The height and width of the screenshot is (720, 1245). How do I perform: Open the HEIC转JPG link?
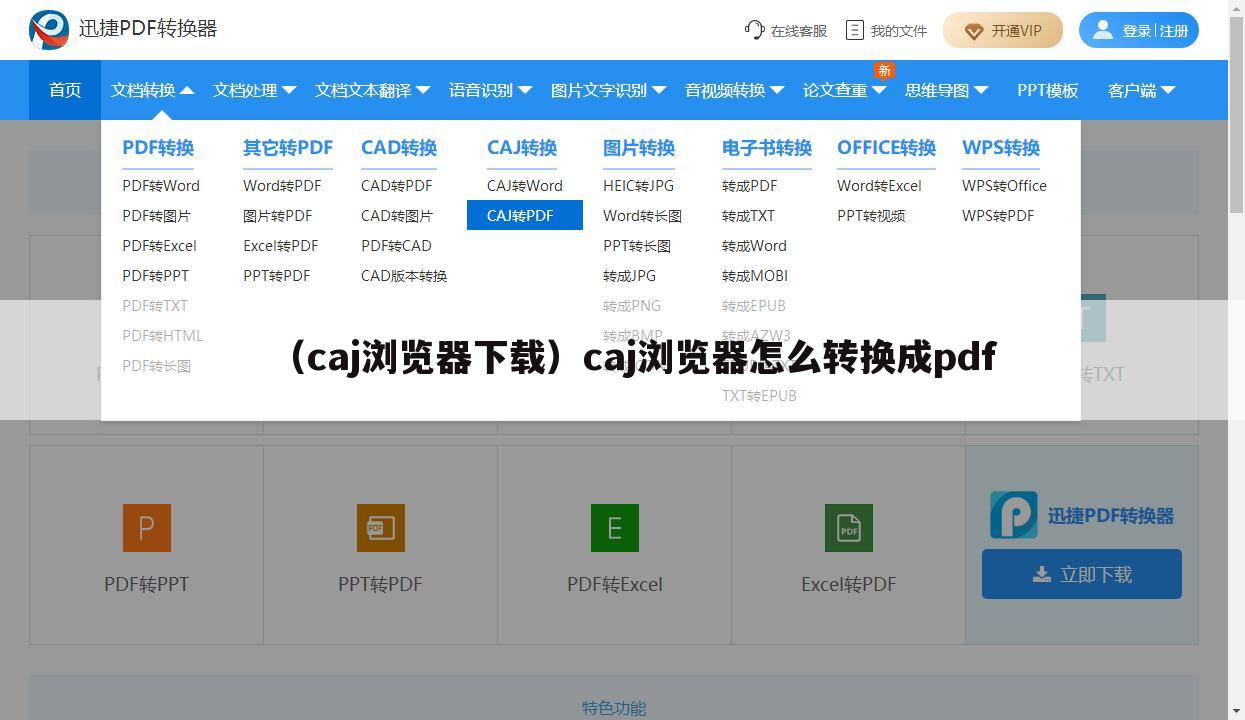[x=638, y=185]
